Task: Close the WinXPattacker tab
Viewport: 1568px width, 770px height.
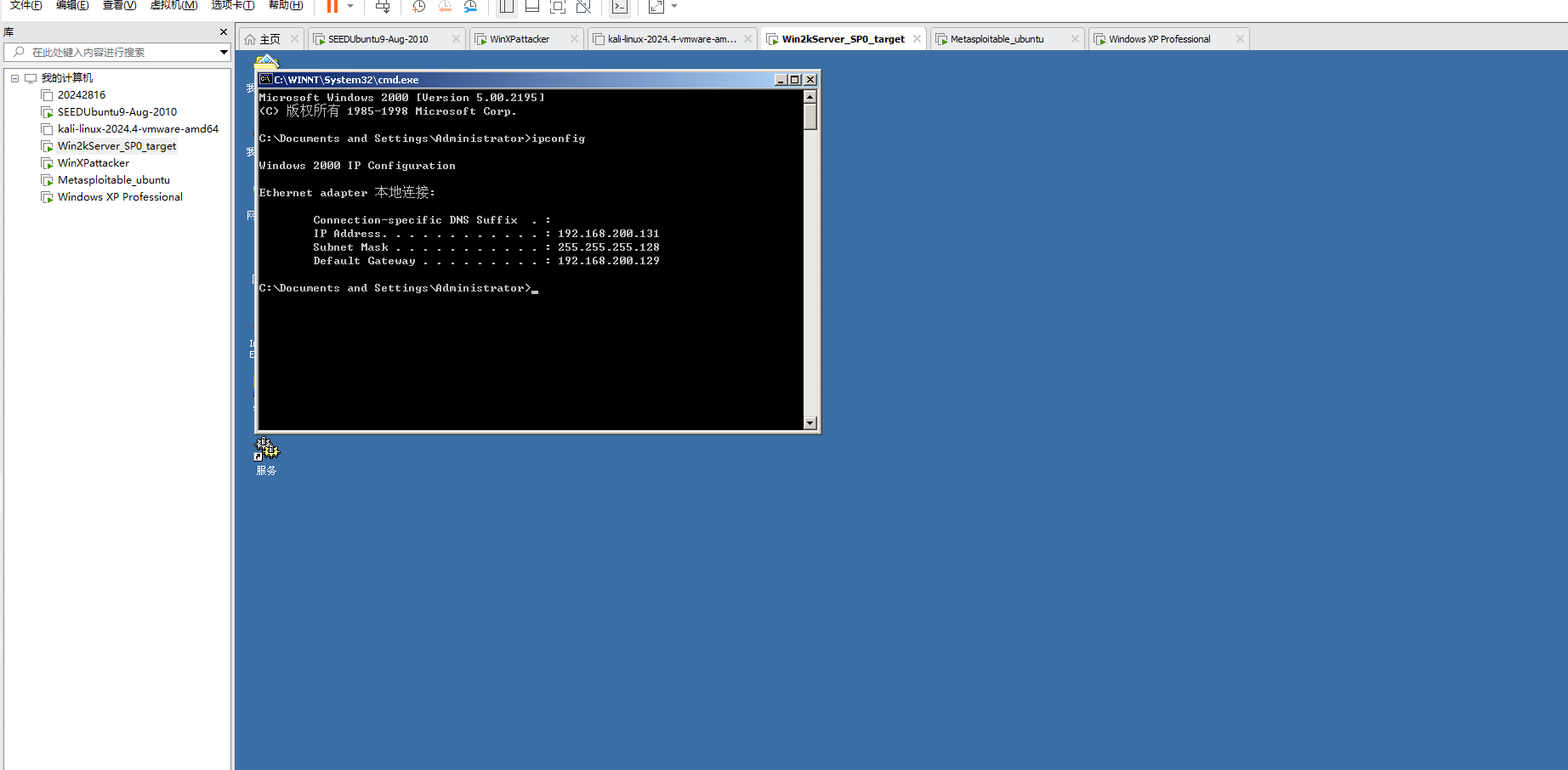Action: 574,39
